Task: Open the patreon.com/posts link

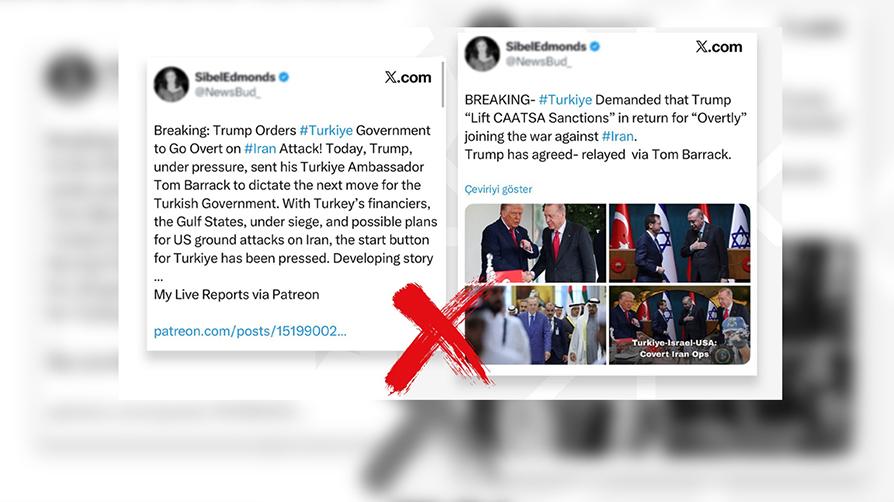Action: pyautogui.click(x=250, y=331)
